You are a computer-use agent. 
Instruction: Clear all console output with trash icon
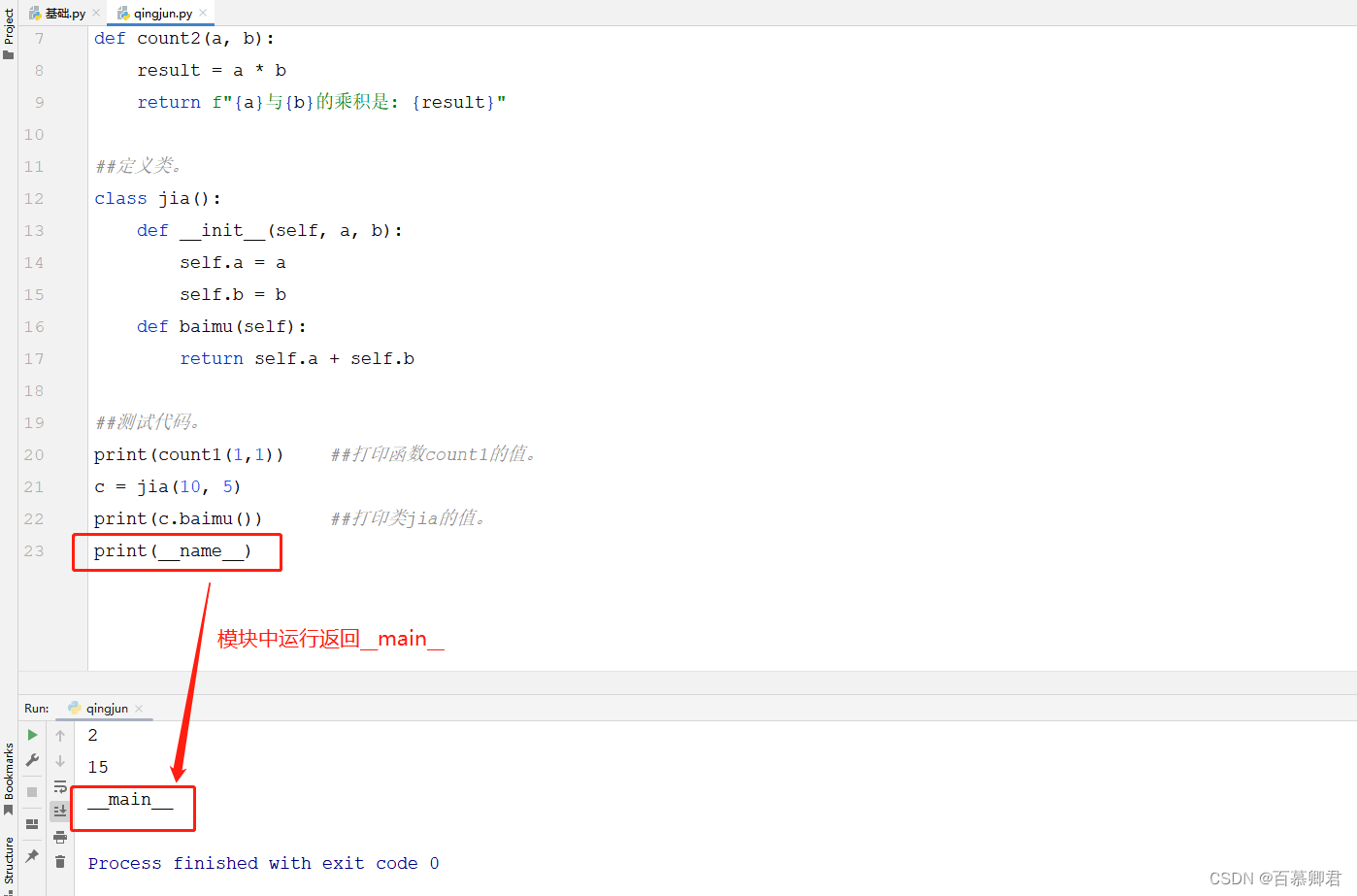[60, 862]
